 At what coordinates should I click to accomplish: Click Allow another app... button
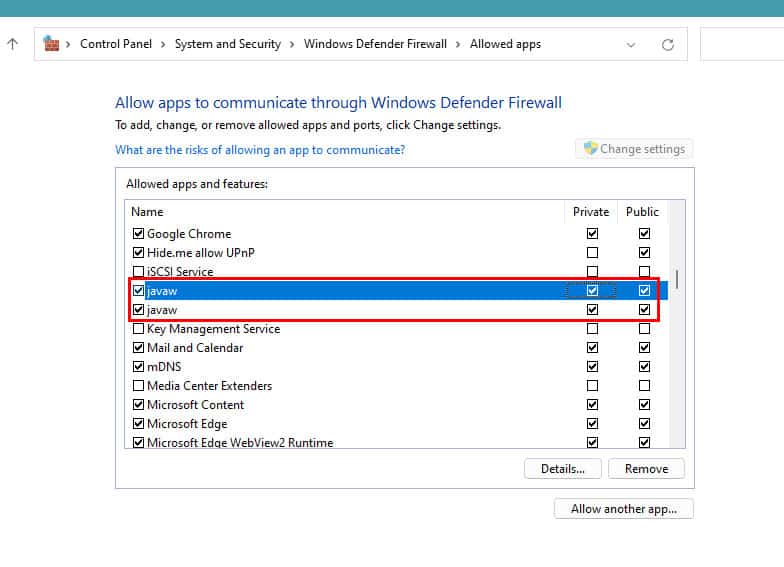[624, 509]
